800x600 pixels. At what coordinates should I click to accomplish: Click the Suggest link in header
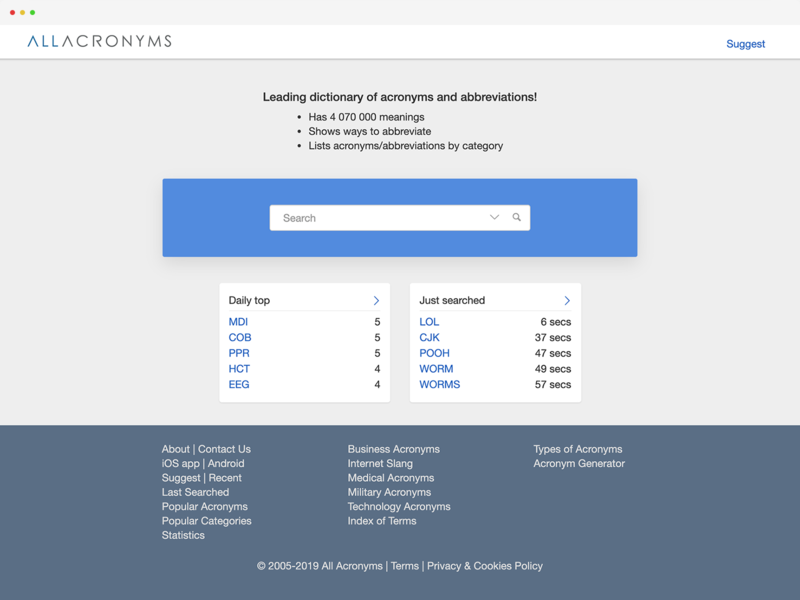coord(745,44)
